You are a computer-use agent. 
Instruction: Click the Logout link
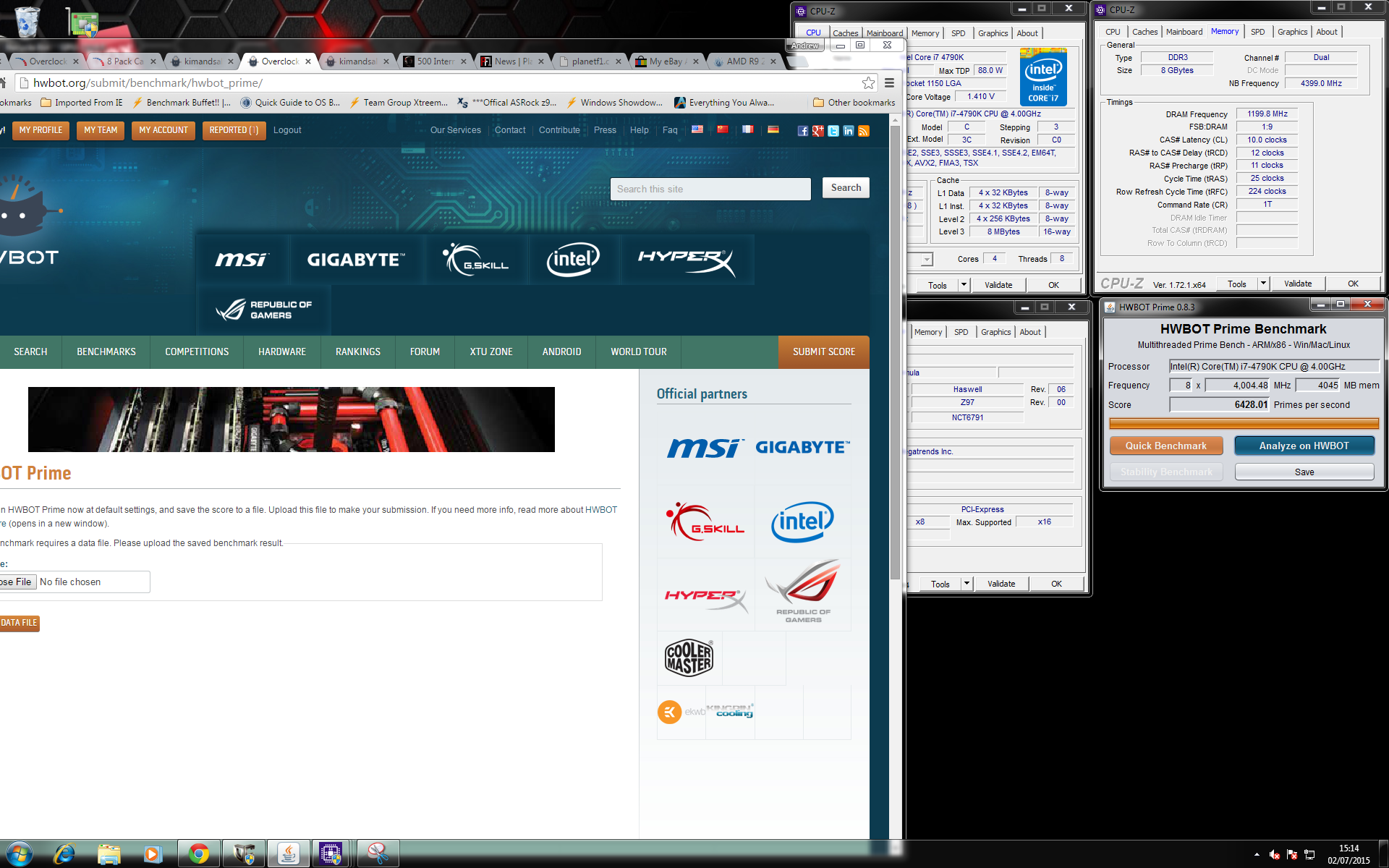click(x=287, y=130)
